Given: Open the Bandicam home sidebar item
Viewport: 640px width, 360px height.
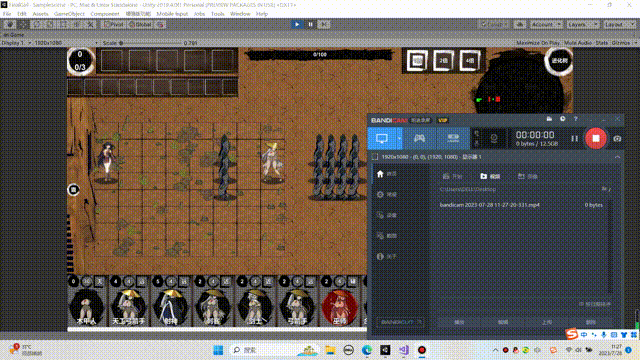Looking at the screenshot, I should click(386, 174).
